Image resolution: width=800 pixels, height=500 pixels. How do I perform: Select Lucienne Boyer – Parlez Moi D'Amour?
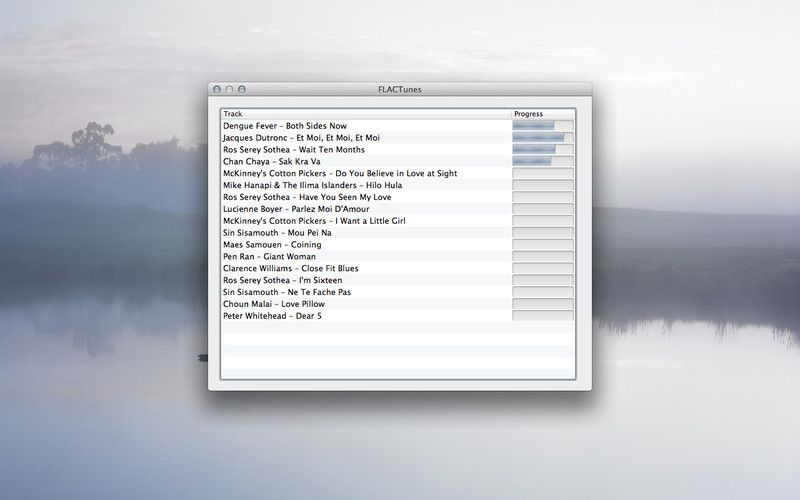[366, 209]
